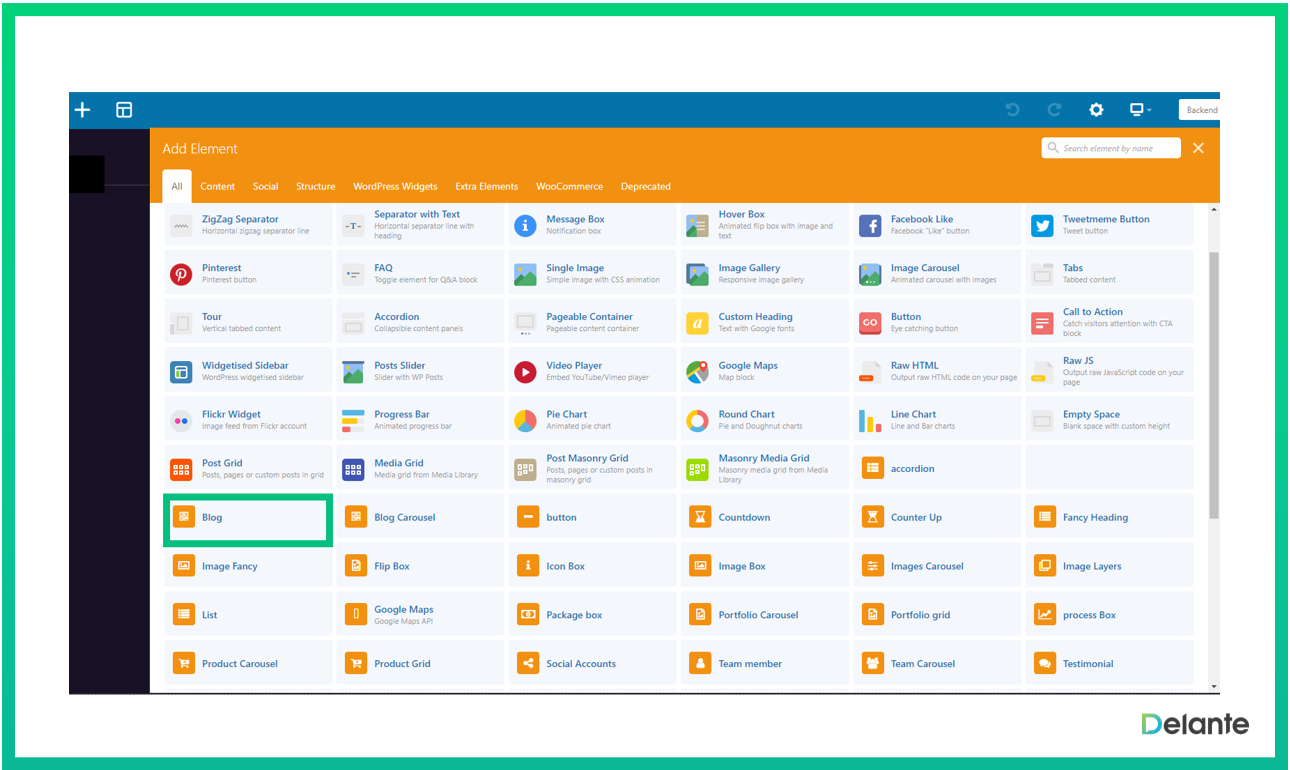Add the Image Carousel element icon
Viewport: 1290px width, 770px height.
[x=870, y=274]
